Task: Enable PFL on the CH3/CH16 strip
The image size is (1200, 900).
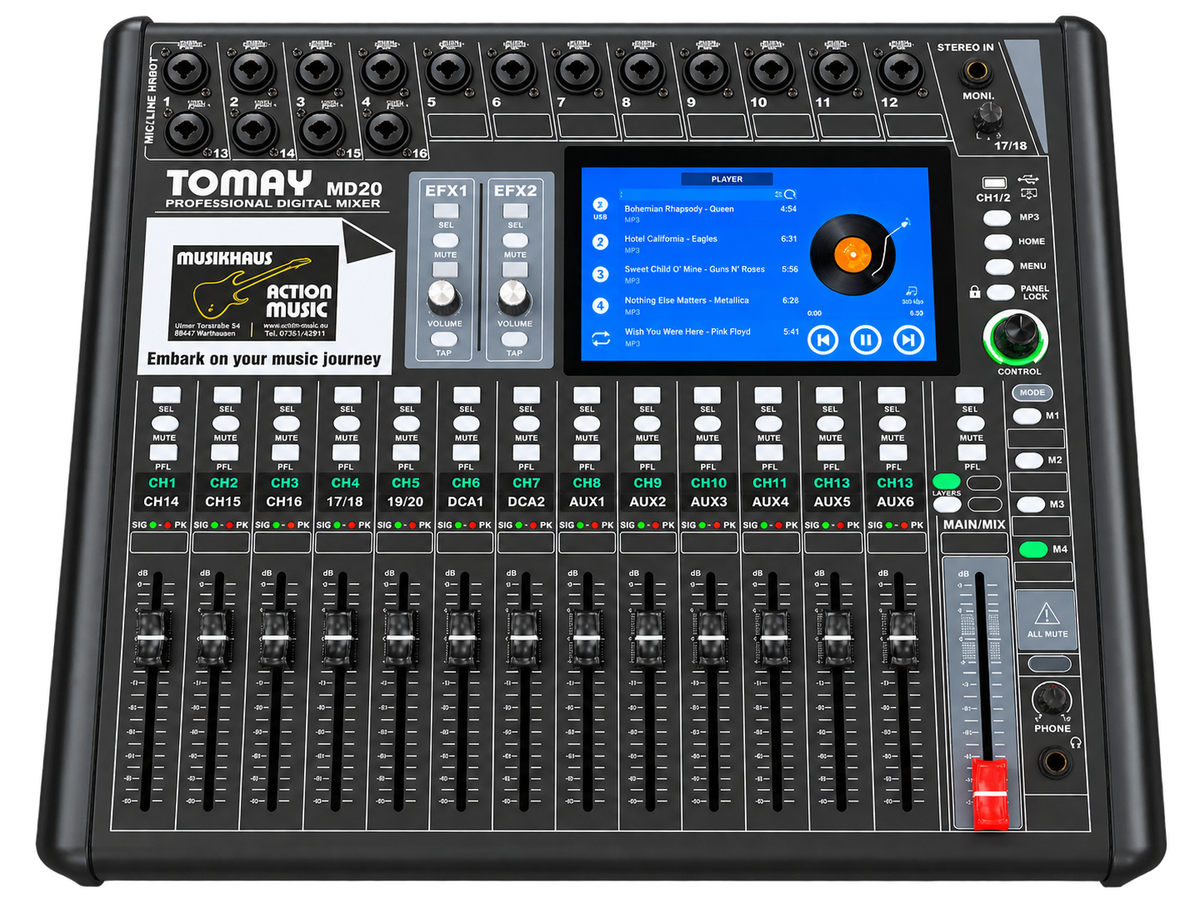Action: (287, 453)
